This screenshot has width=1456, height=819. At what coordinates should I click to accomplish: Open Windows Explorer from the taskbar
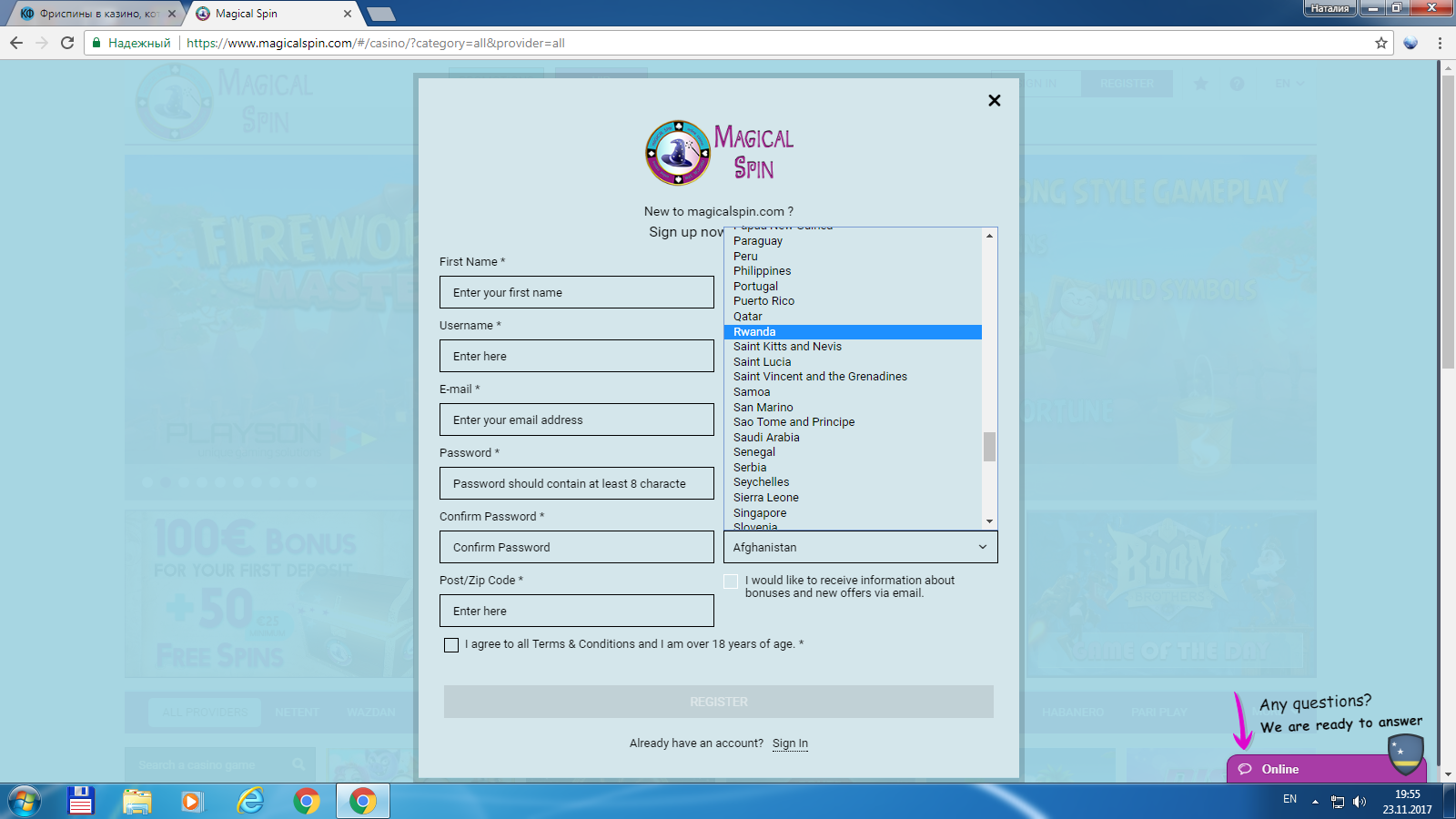137,801
